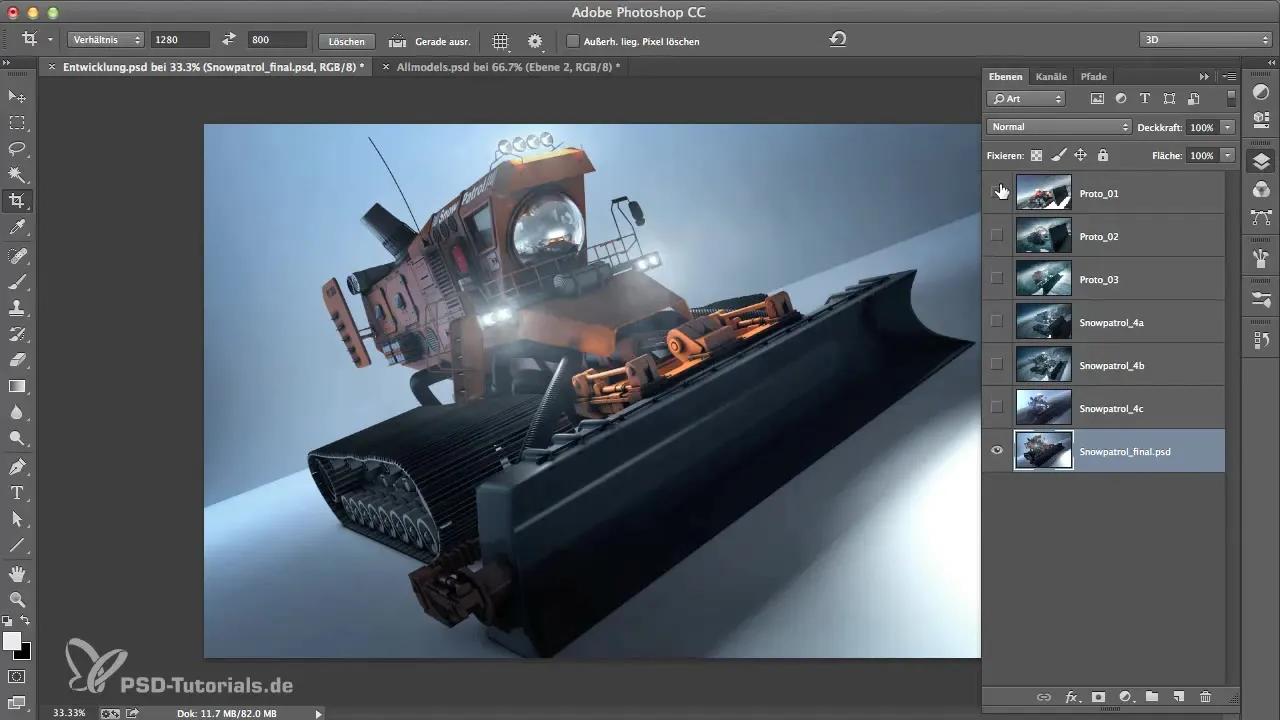Select the Blur tool
The width and height of the screenshot is (1280, 720).
pos(17,412)
